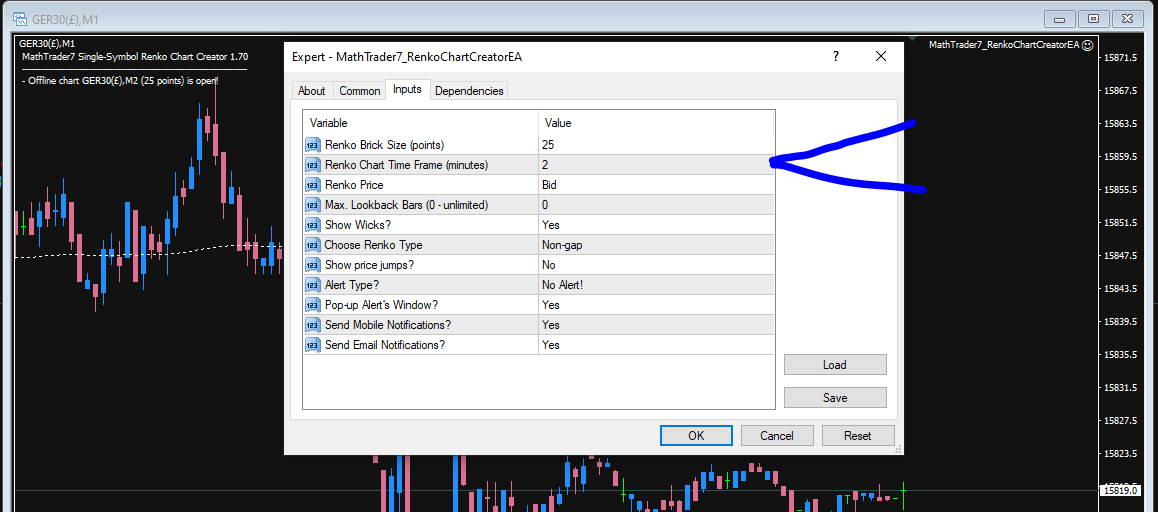Image resolution: width=1158 pixels, height=512 pixels.
Task: Select the Alert Type? label
Action: pyautogui.click(x=353, y=284)
